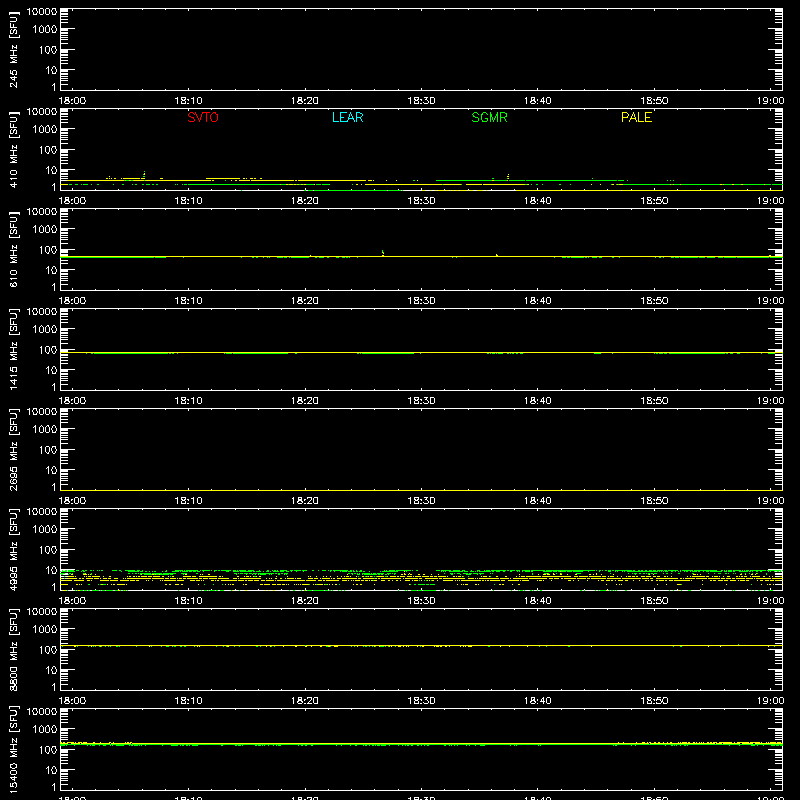
Task: Click the spike near 18:27 in 610 MHz plot
Action: point(383,253)
